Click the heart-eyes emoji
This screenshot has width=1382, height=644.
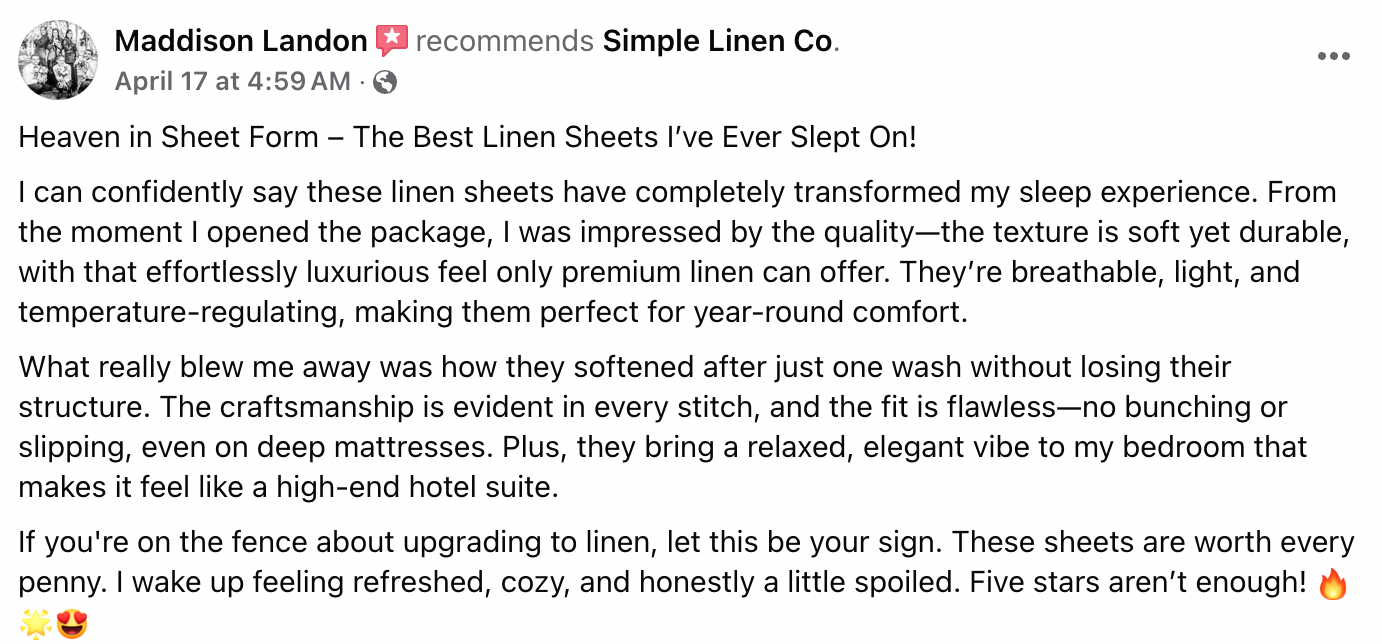point(71,623)
